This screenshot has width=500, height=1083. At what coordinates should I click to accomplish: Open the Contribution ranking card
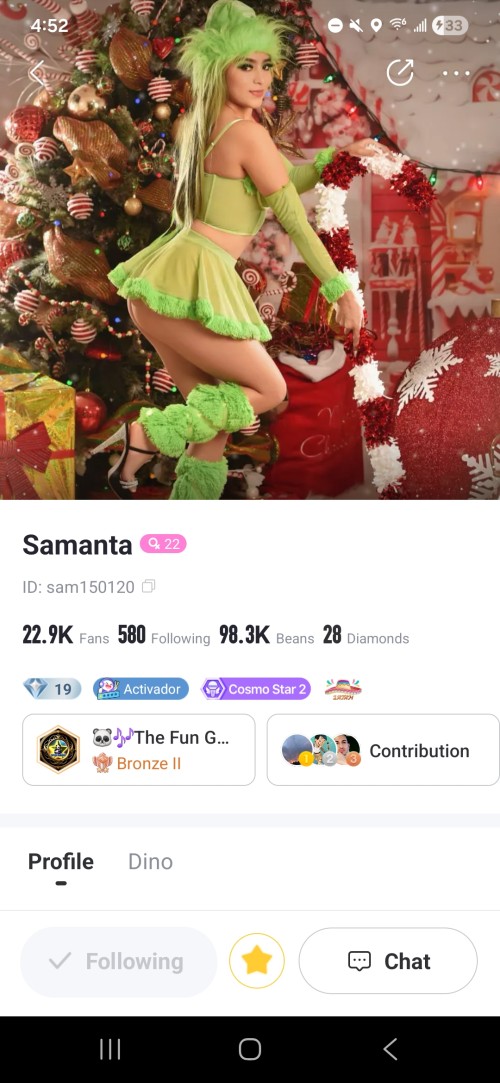[383, 750]
